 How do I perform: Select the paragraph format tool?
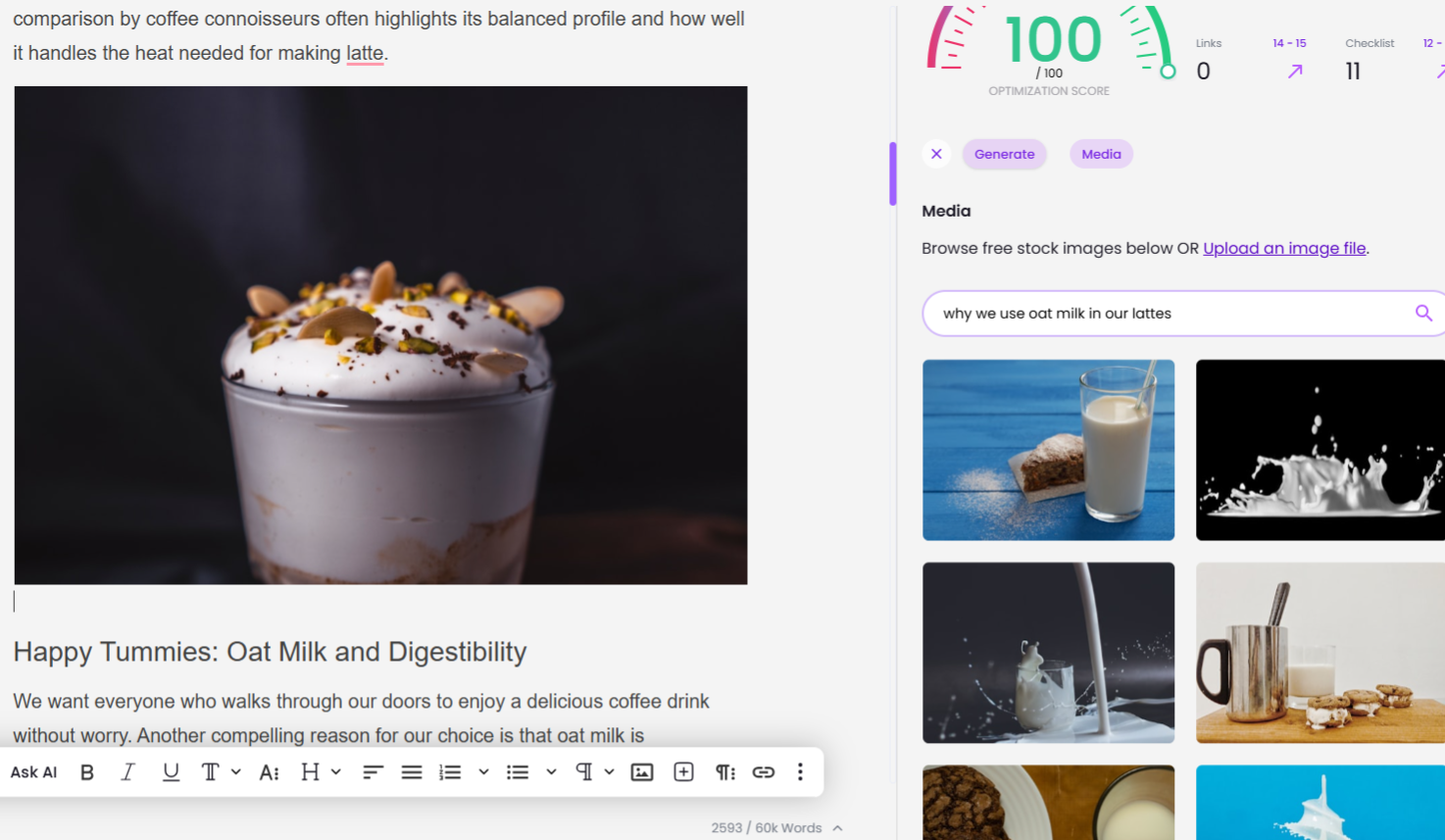click(584, 772)
